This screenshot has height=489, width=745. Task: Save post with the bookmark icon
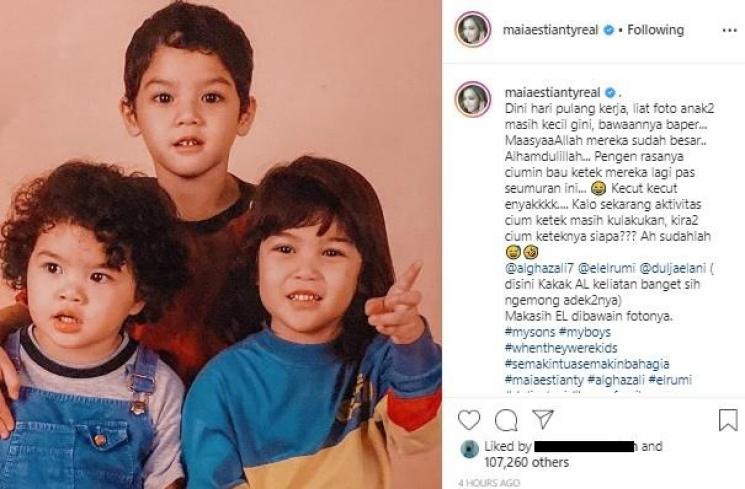click(727, 420)
